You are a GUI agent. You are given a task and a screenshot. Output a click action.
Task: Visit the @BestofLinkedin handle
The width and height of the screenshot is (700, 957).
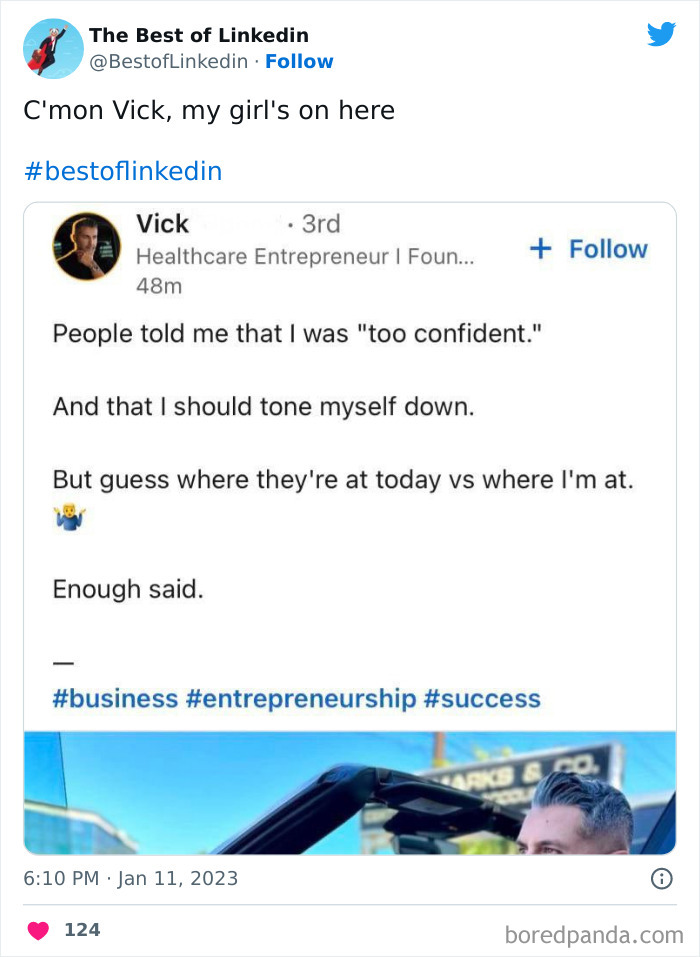click(x=168, y=61)
